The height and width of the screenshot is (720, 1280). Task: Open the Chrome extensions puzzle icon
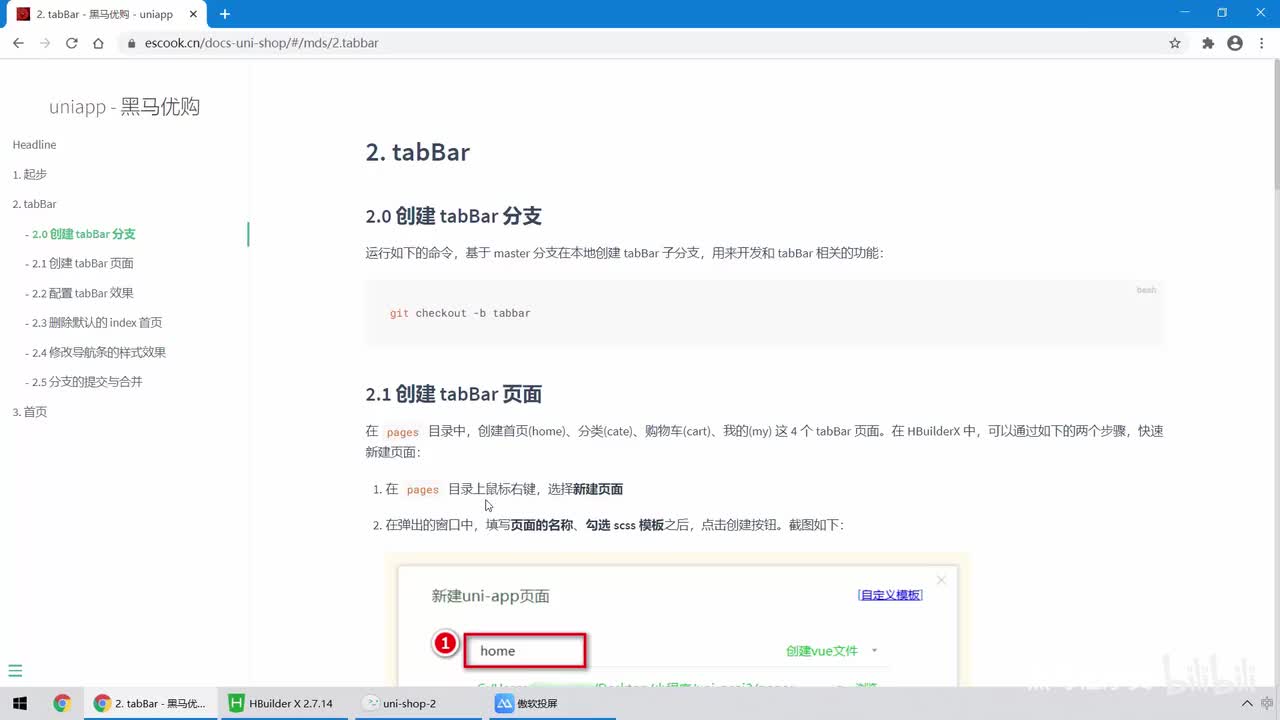[x=1208, y=43]
